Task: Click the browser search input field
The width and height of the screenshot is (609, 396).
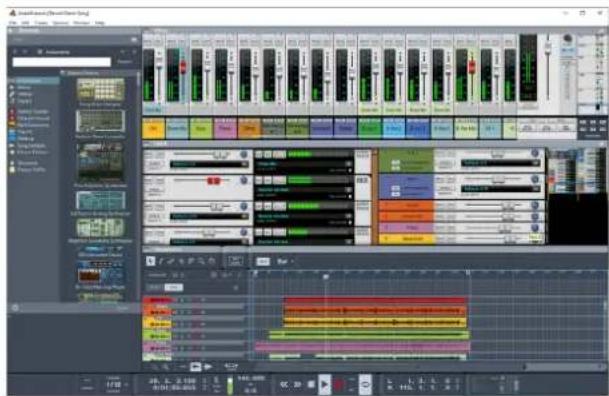Action: pos(62,62)
